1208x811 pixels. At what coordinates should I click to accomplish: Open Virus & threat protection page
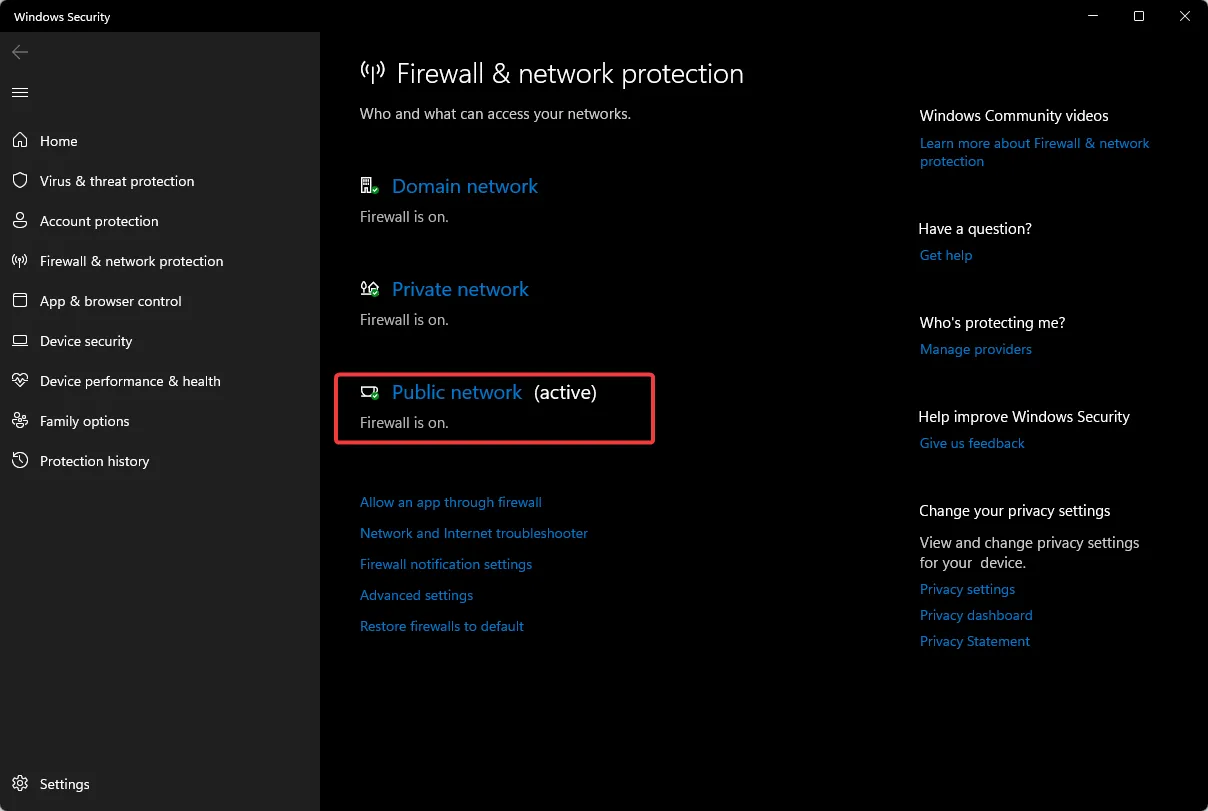117,181
